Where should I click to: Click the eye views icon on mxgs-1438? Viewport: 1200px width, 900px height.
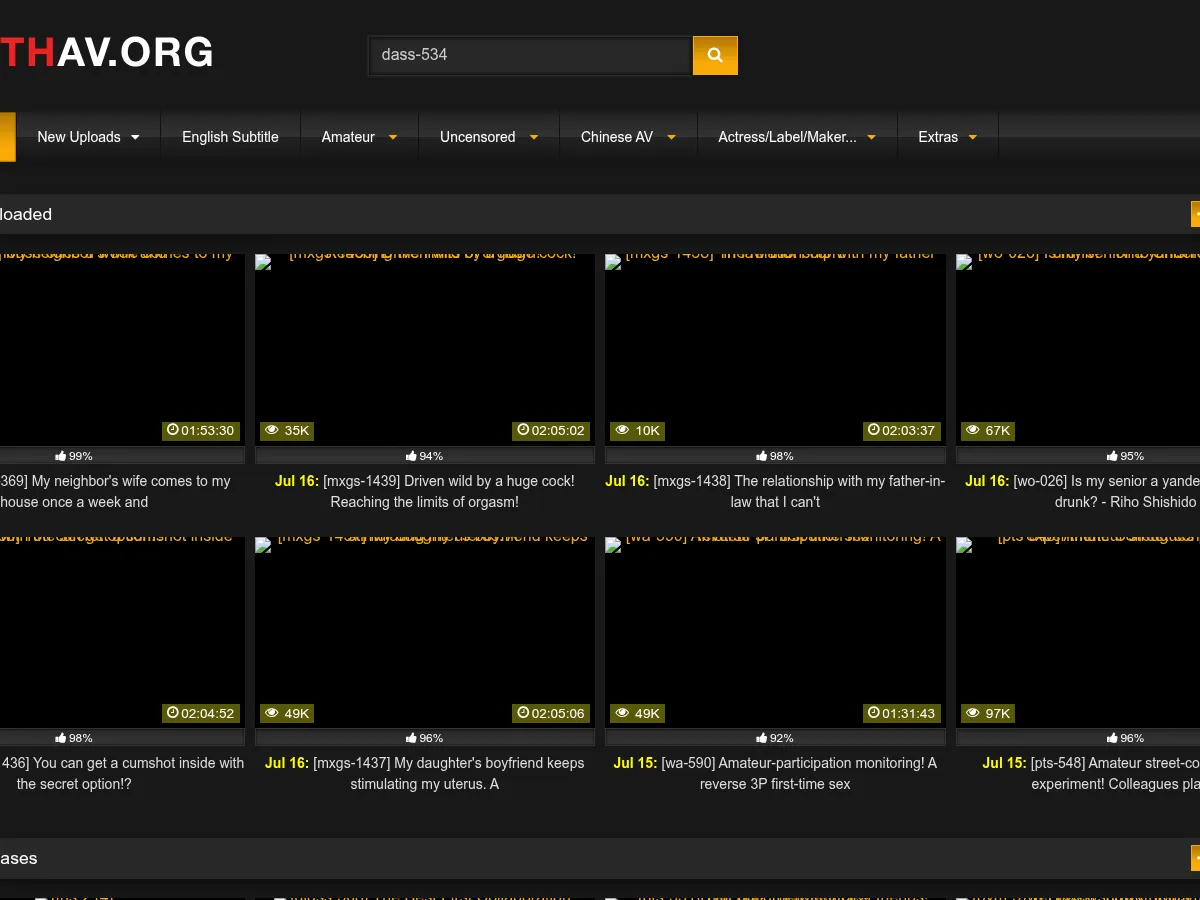tap(622, 430)
